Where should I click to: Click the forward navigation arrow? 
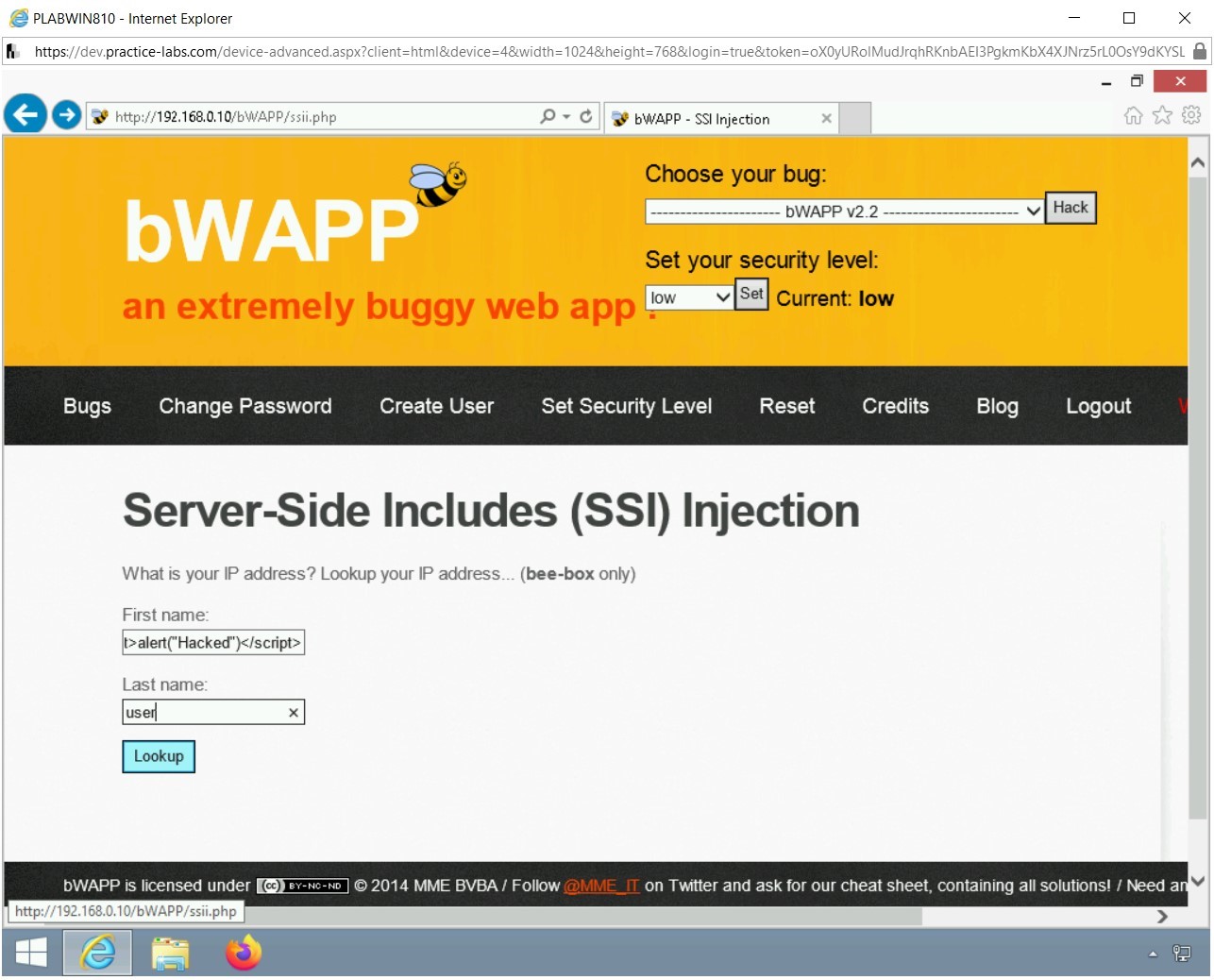pyautogui.click(x=65, y=114)
